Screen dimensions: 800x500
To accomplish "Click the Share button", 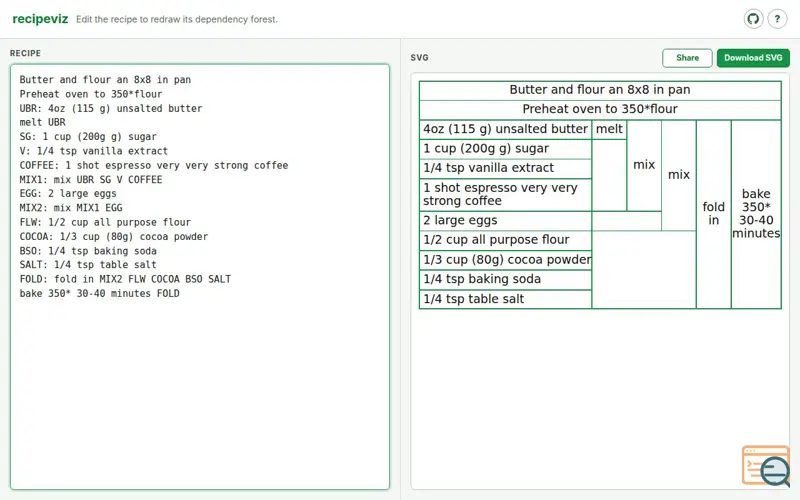I will coord(687,58).
